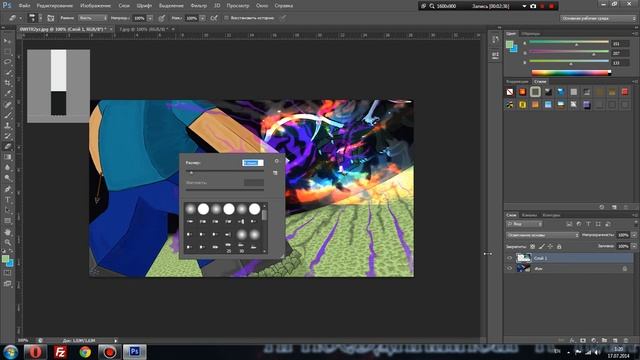Open layer blend mode dropdown
Screen dimensions: 640x360
[542, 235]
